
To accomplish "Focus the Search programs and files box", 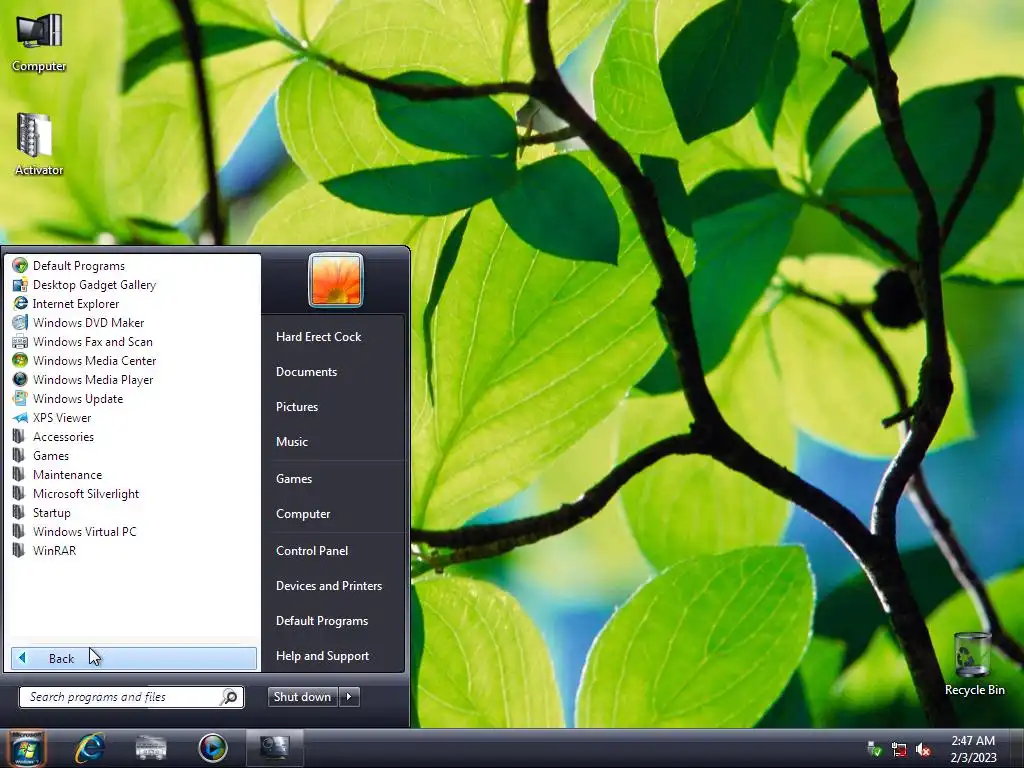I will click(132, 697).
